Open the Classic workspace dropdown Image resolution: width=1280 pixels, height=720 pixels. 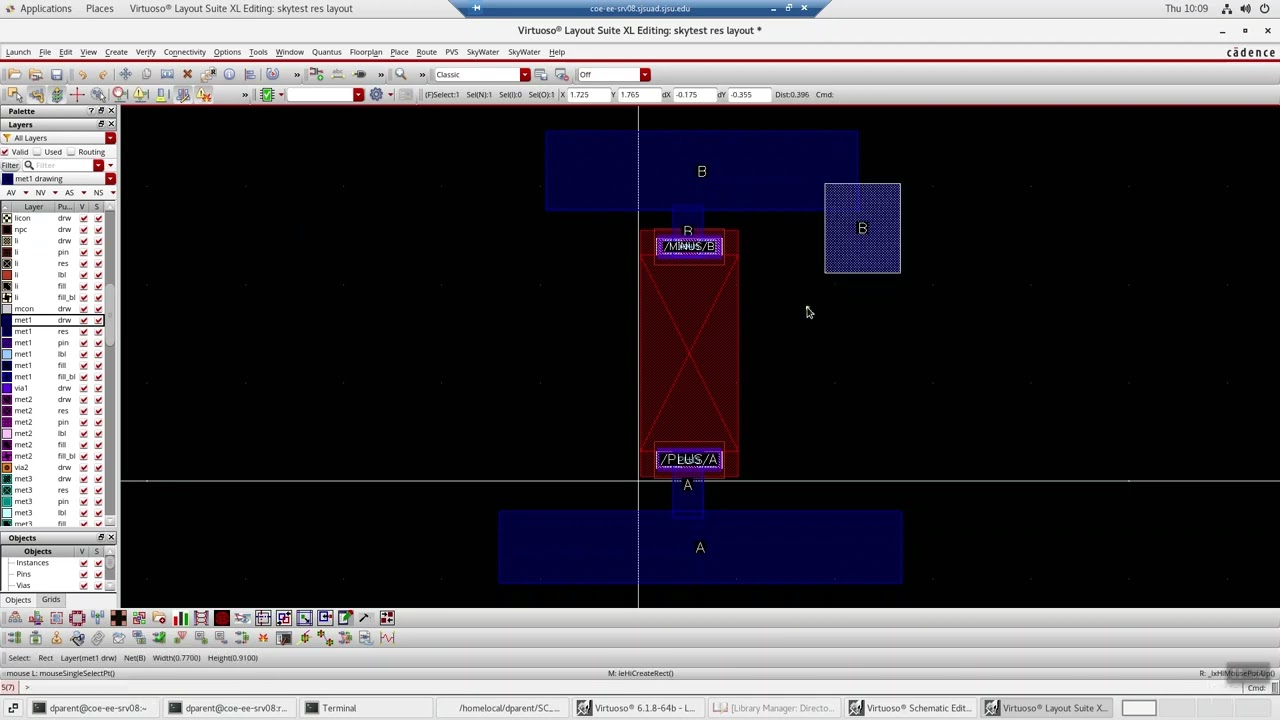point(524,75)
